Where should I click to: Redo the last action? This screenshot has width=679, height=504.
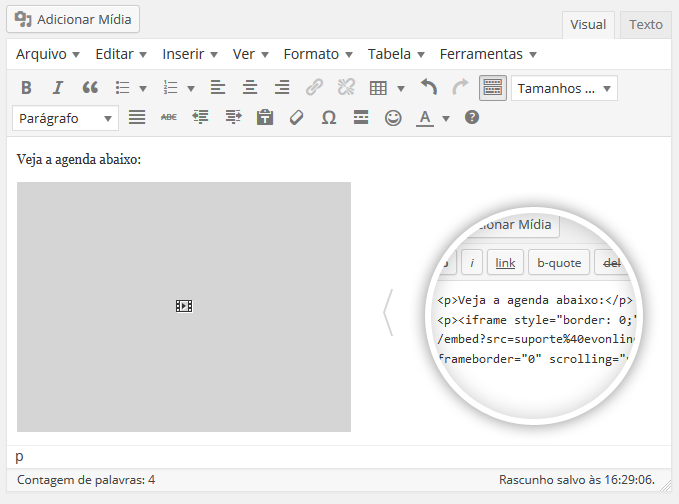(460, 88)
